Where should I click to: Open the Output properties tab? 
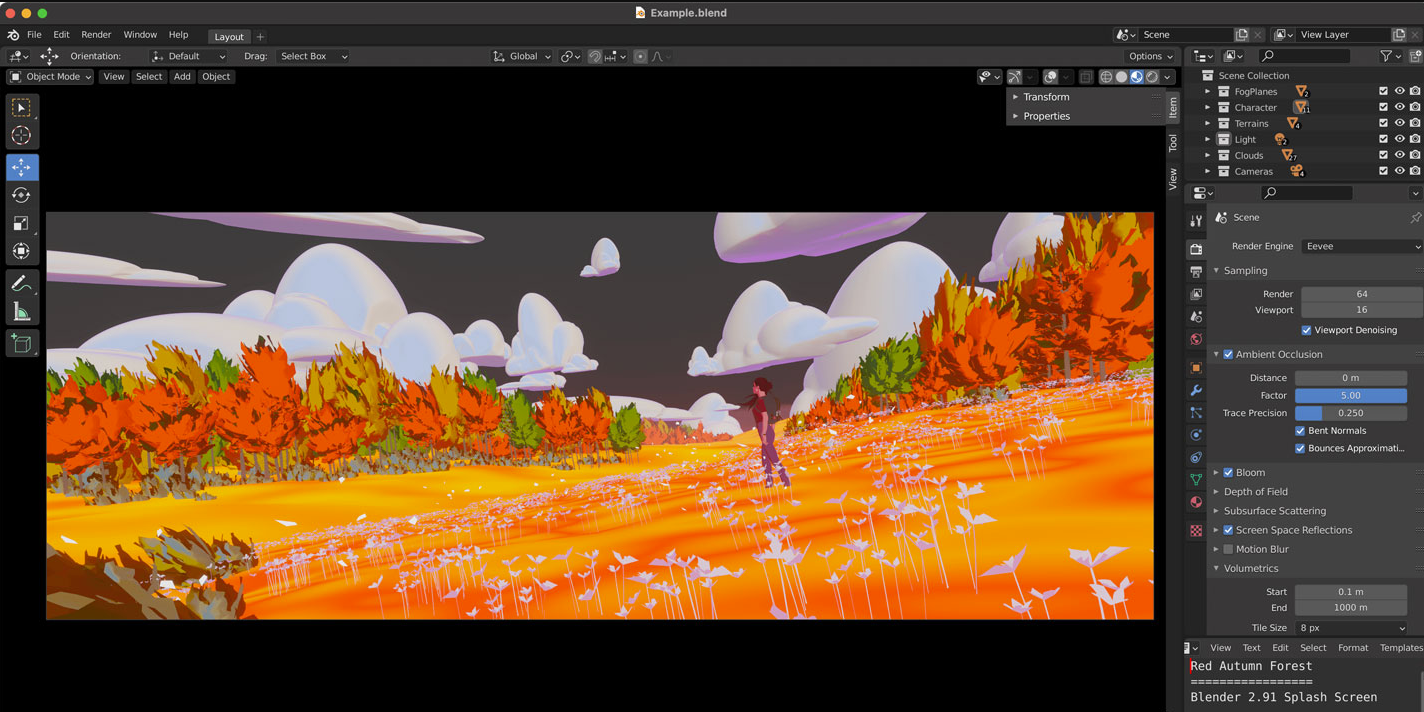(x=1196, y=272)
